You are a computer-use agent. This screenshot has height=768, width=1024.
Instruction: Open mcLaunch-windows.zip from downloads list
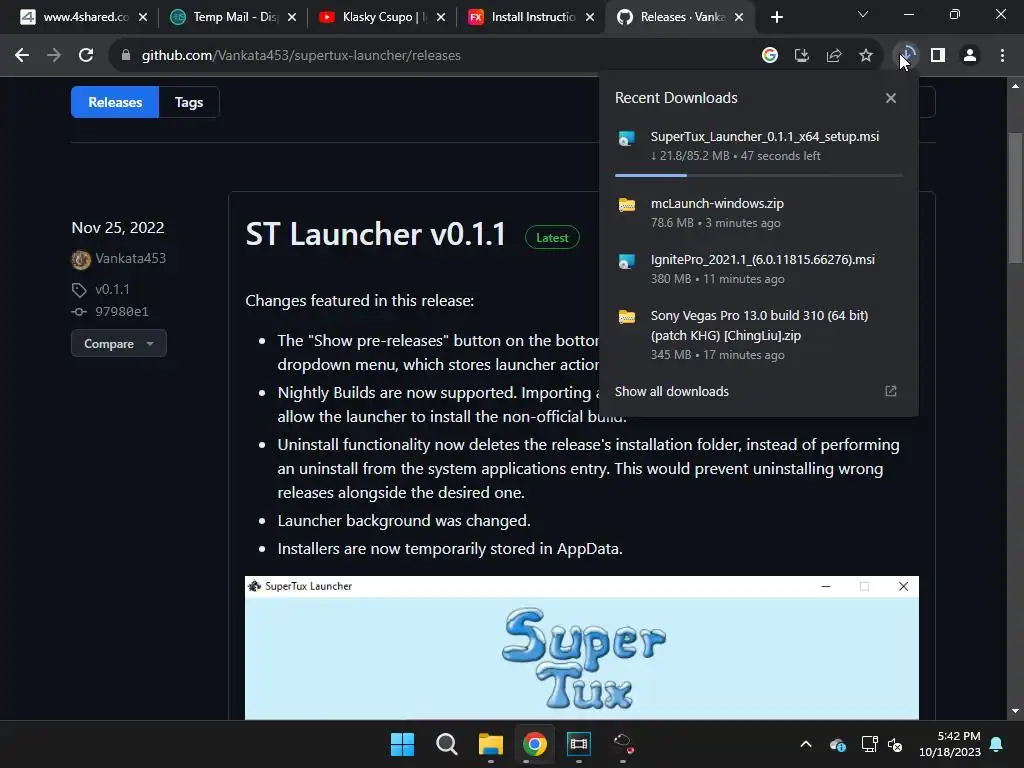pyautogui.click(x=758, y=213)
